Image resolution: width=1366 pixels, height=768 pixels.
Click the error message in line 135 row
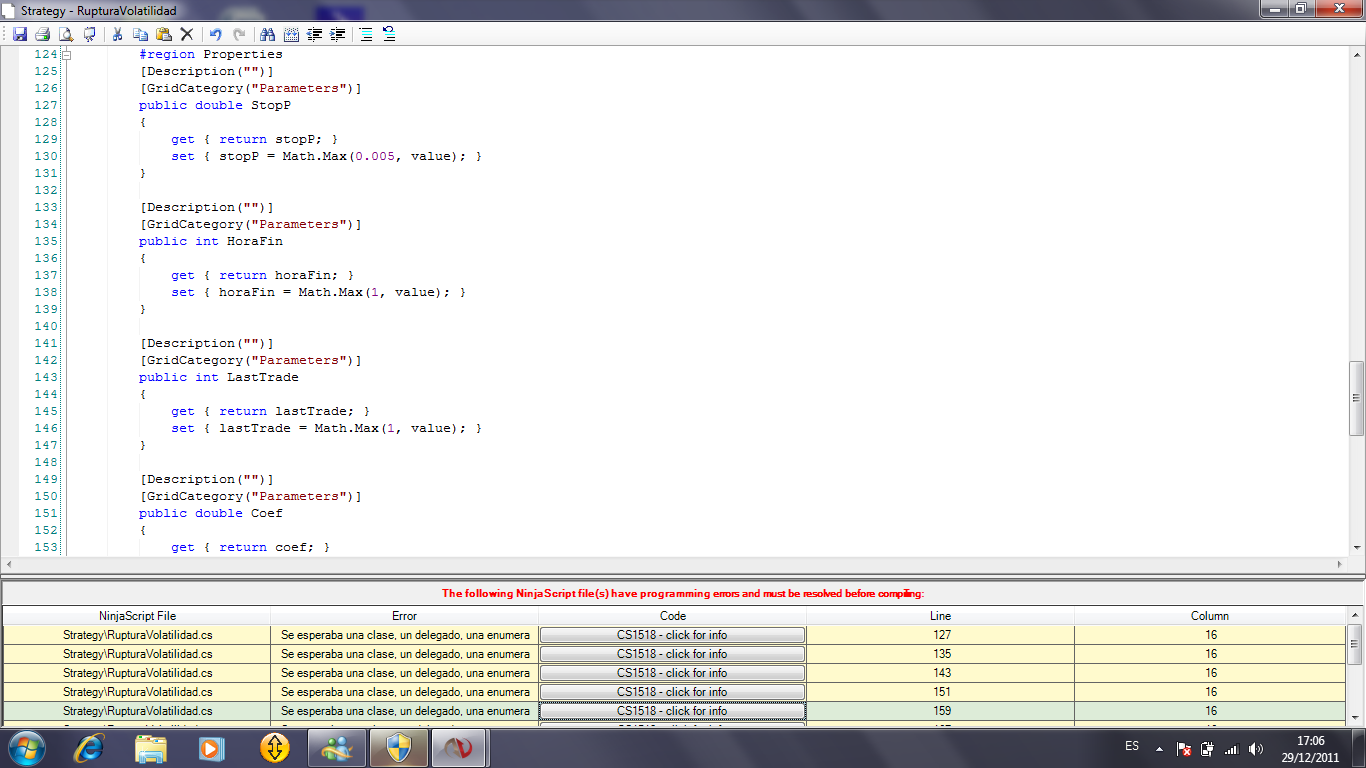click(405, 654)
